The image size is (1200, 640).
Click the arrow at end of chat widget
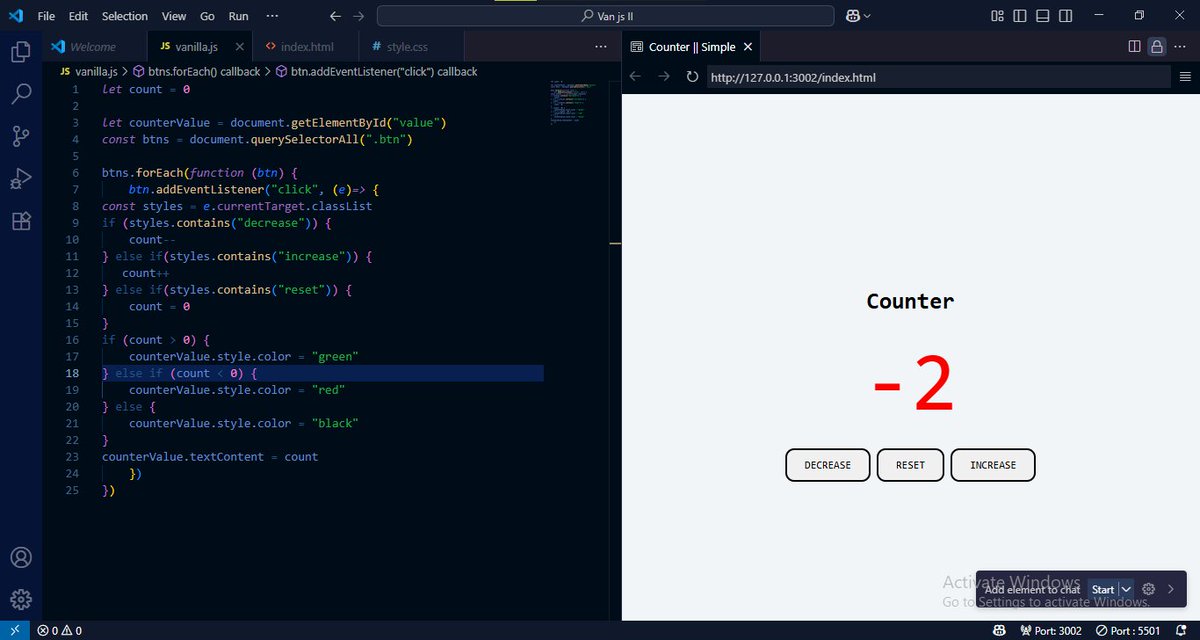[x=1171, y=589]
